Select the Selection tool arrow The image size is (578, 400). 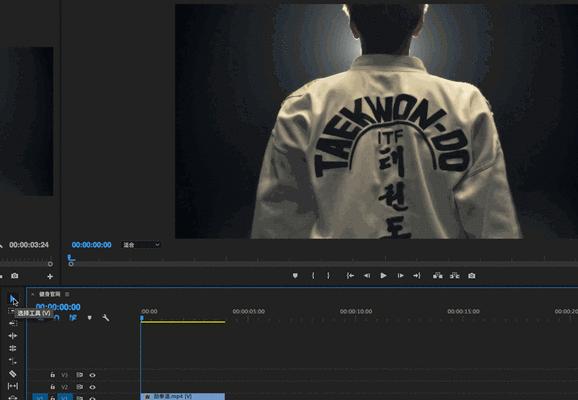[x=13, y=299]
